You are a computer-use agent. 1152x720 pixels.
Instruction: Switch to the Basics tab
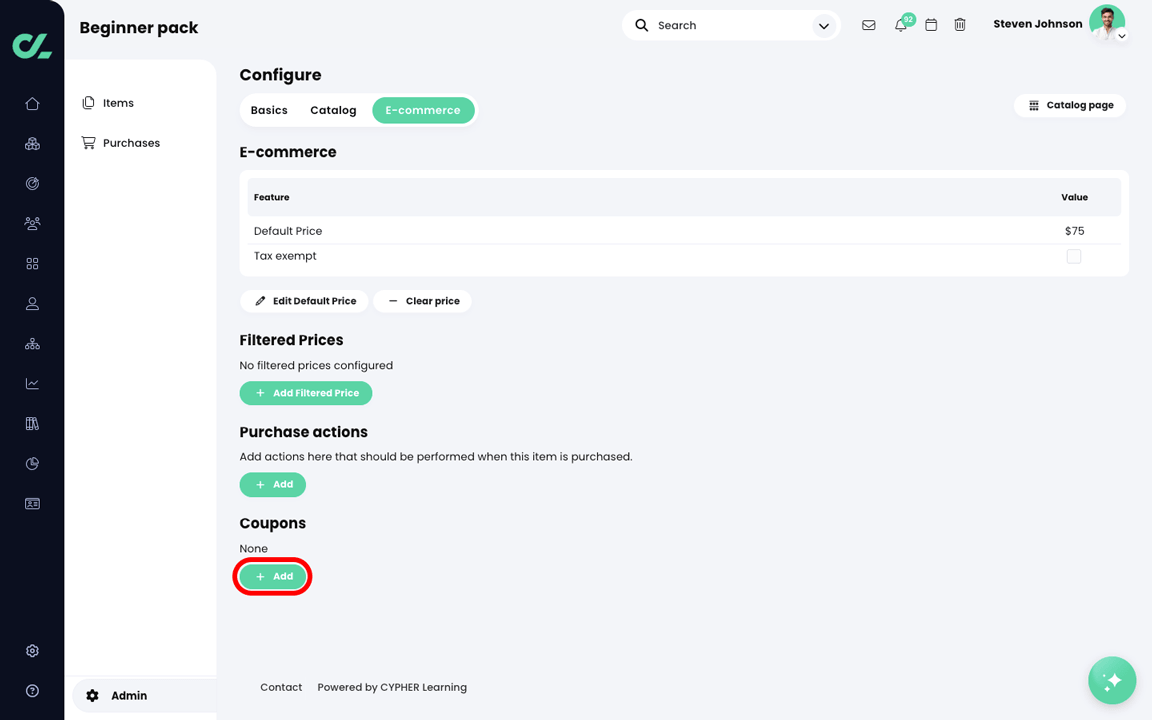(x=269, y=110)
